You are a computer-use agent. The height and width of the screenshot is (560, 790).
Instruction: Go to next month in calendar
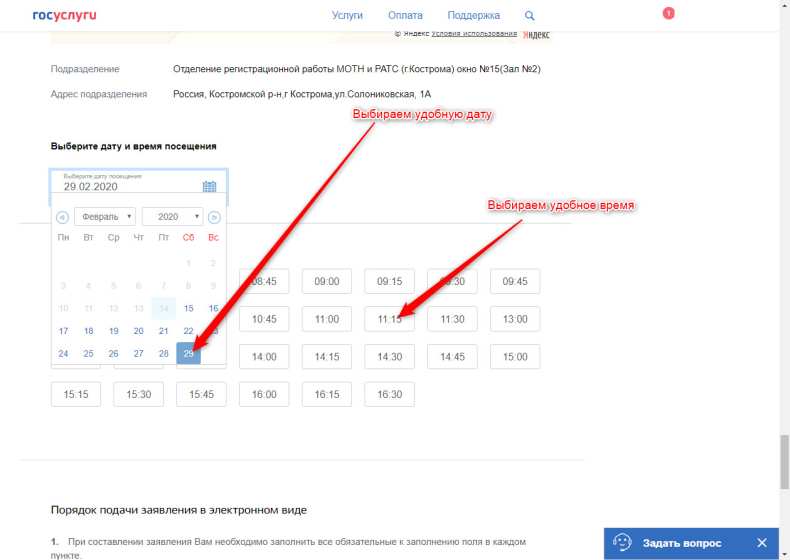(214, 217)
